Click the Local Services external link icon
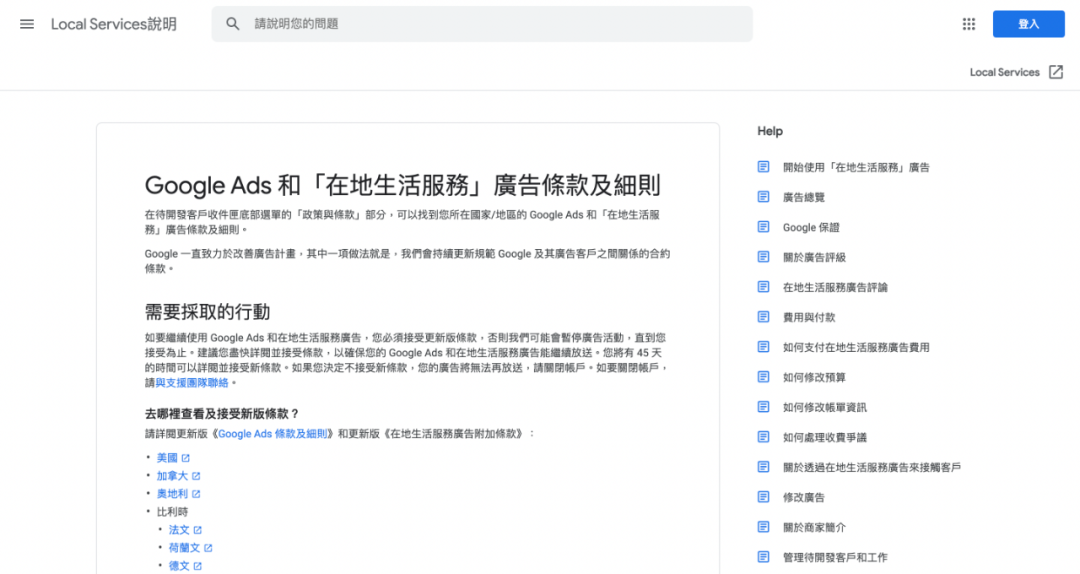 [x=1056, y=72]
